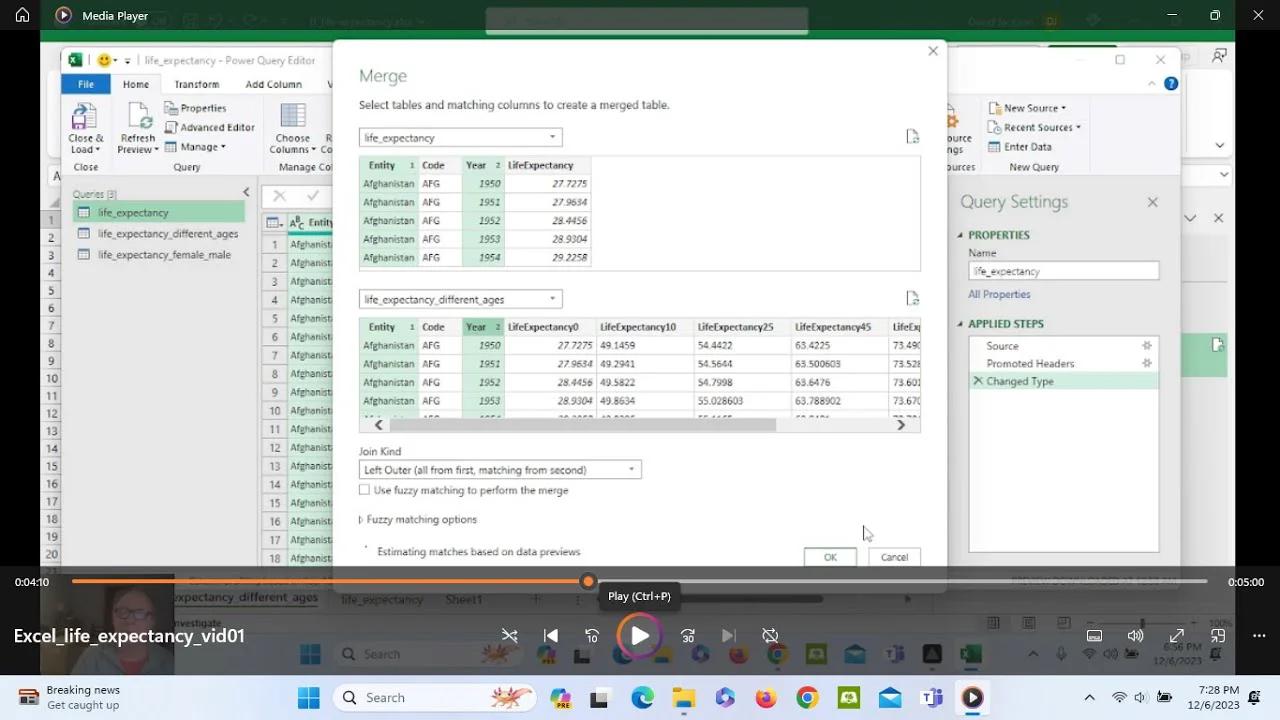This screenshot has width=1280, height=720.
Task: Open the Join Kind dropdown
Action: 631,469
